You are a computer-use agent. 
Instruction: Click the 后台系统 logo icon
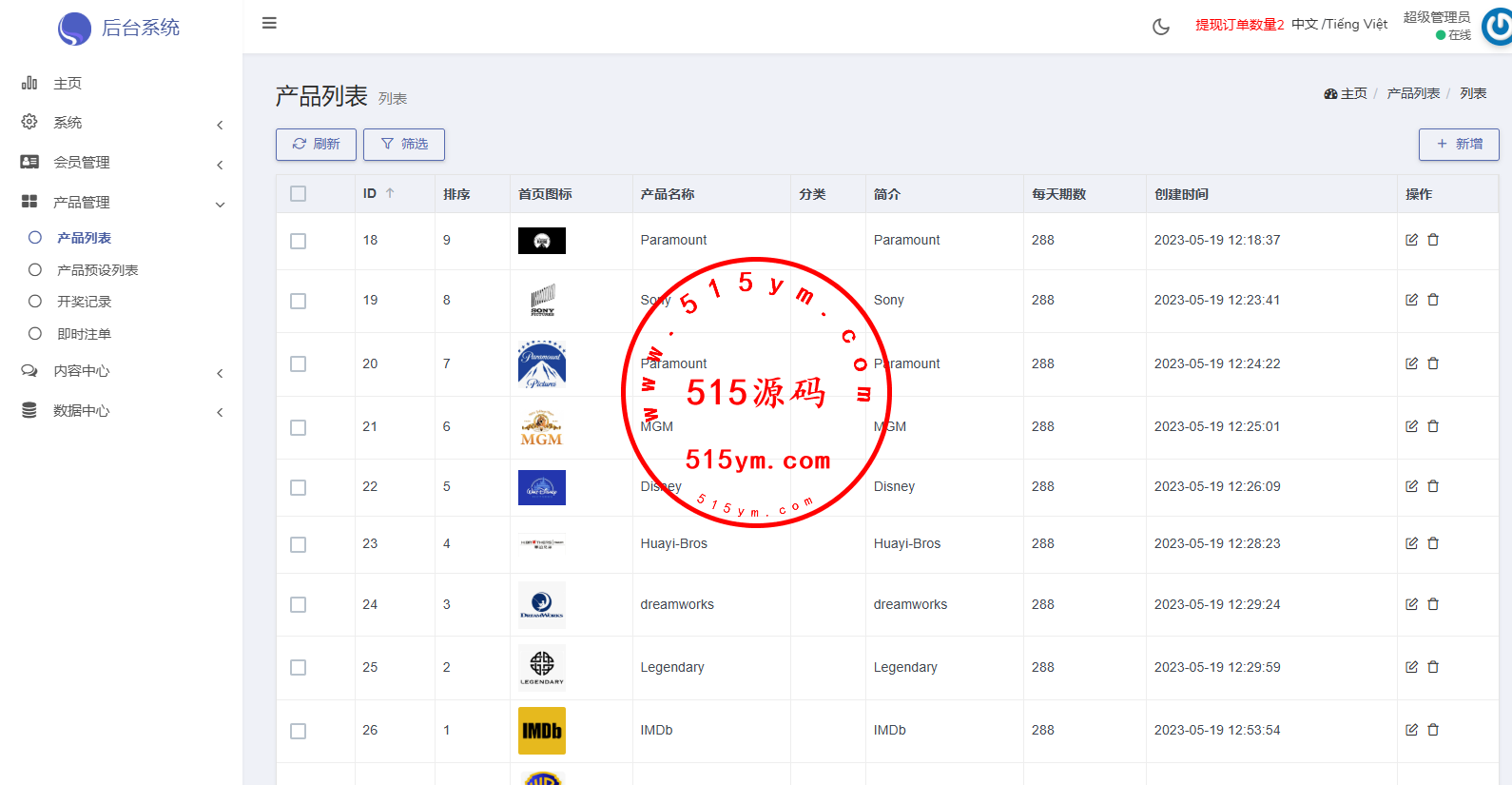(74, 29)
